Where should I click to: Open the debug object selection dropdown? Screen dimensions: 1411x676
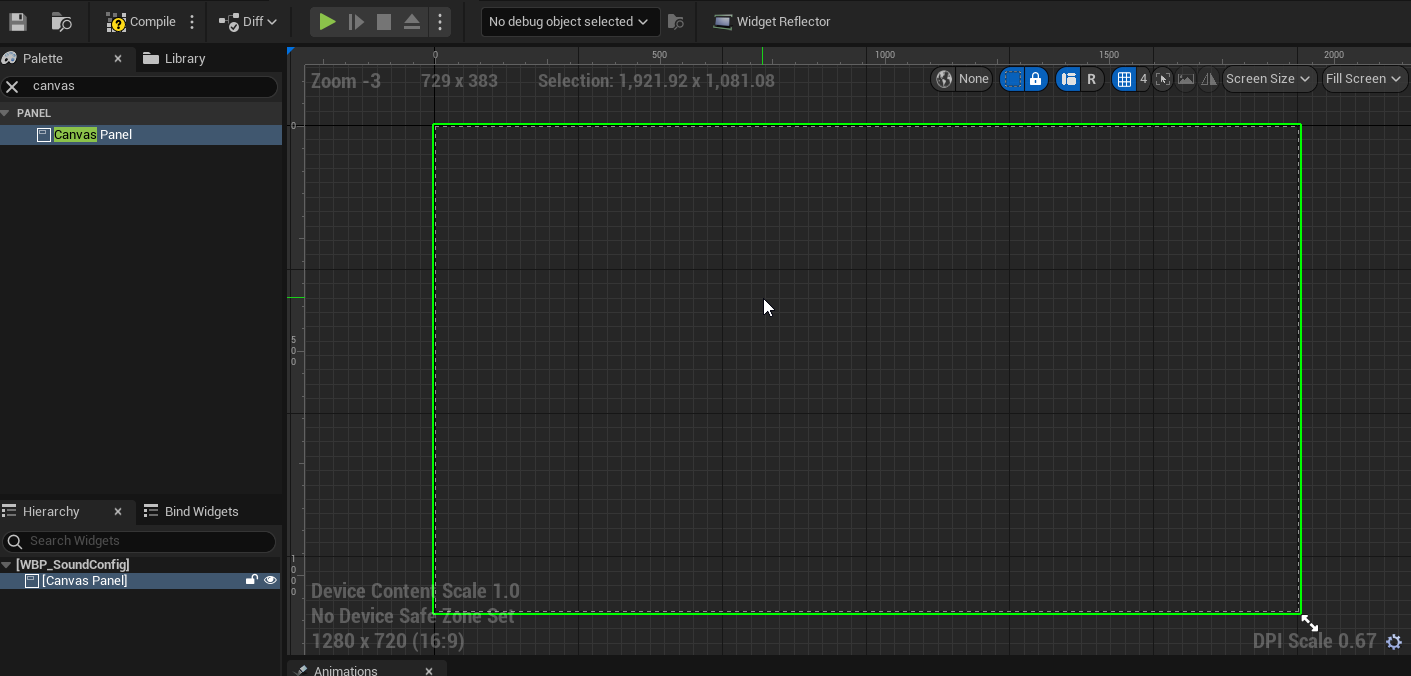[569, 21]
